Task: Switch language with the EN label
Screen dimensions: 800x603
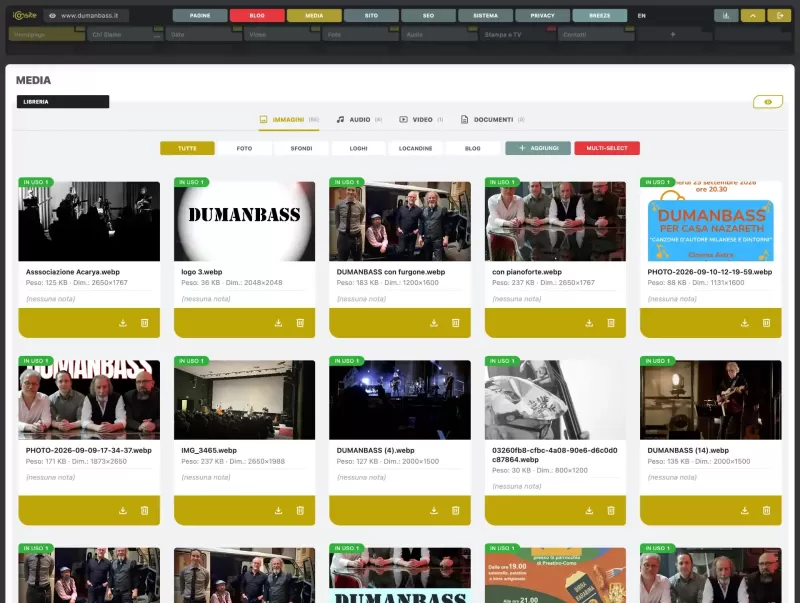Action: coord(641,16)
